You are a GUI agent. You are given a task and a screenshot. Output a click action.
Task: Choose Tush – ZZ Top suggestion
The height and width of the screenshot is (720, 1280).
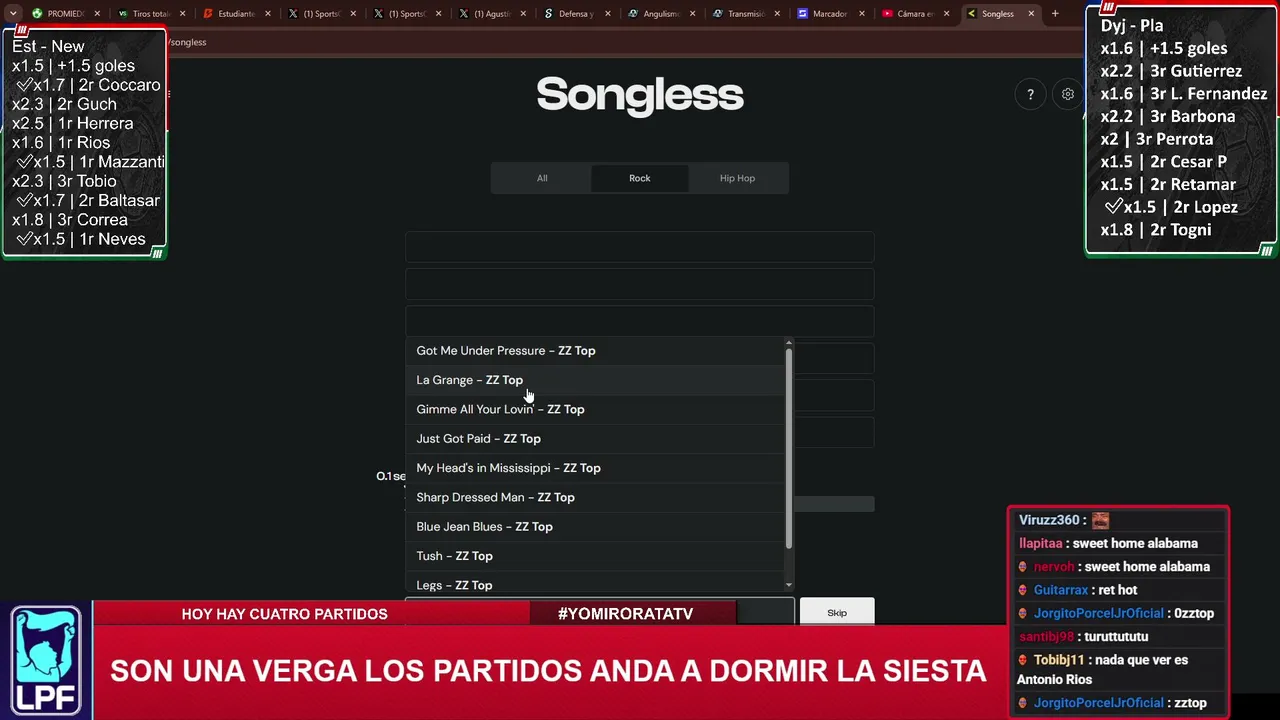pos(595,556)
